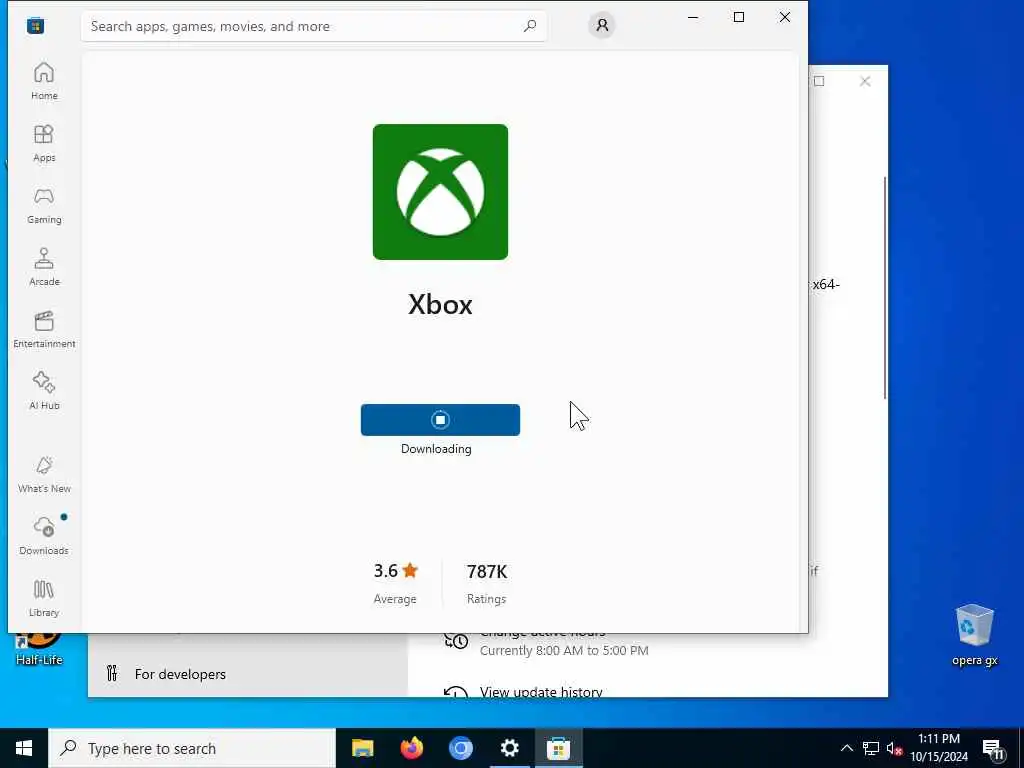Stop the Xbox download
Viewport: 1024px width, 768px height.
coord(440,420)
